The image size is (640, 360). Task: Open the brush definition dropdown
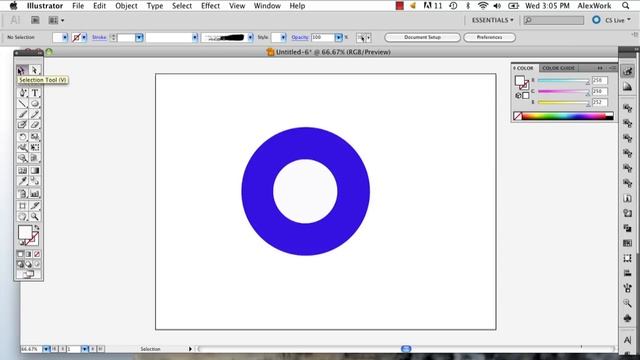click(x=250, y=38)
